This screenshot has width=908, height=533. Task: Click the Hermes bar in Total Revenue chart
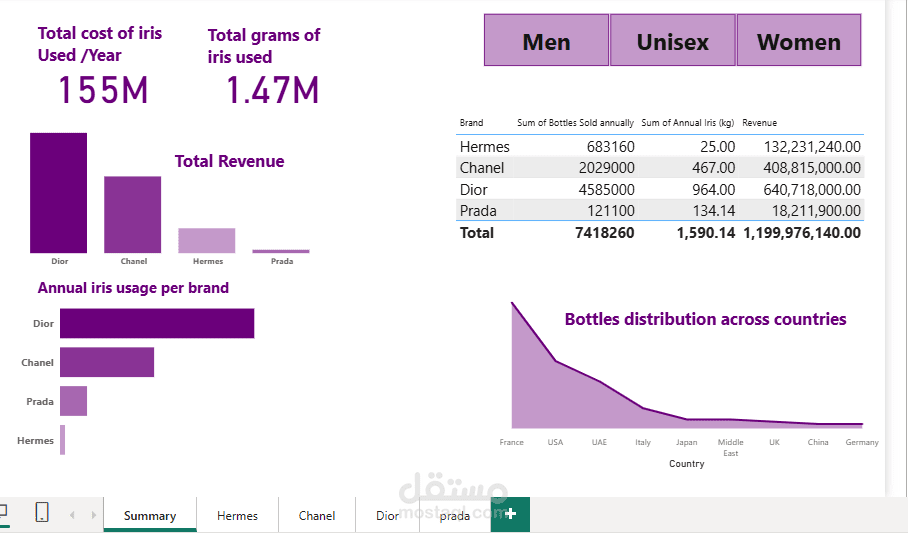click(x=207, y=240)
